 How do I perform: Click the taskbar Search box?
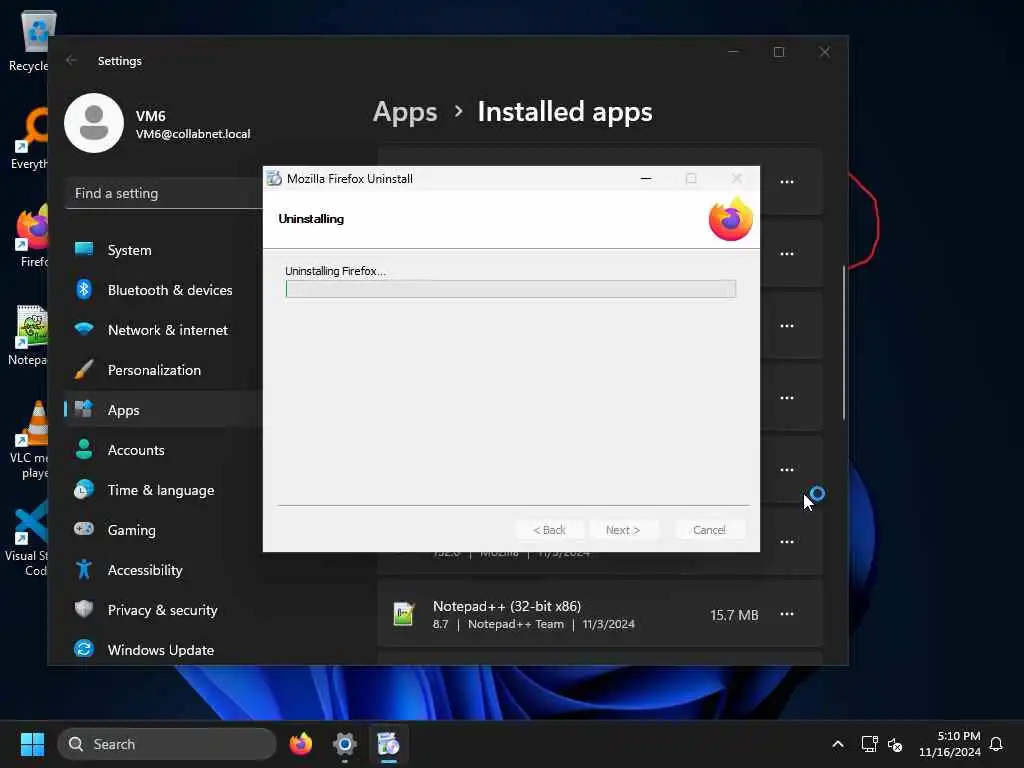point(167,744)
